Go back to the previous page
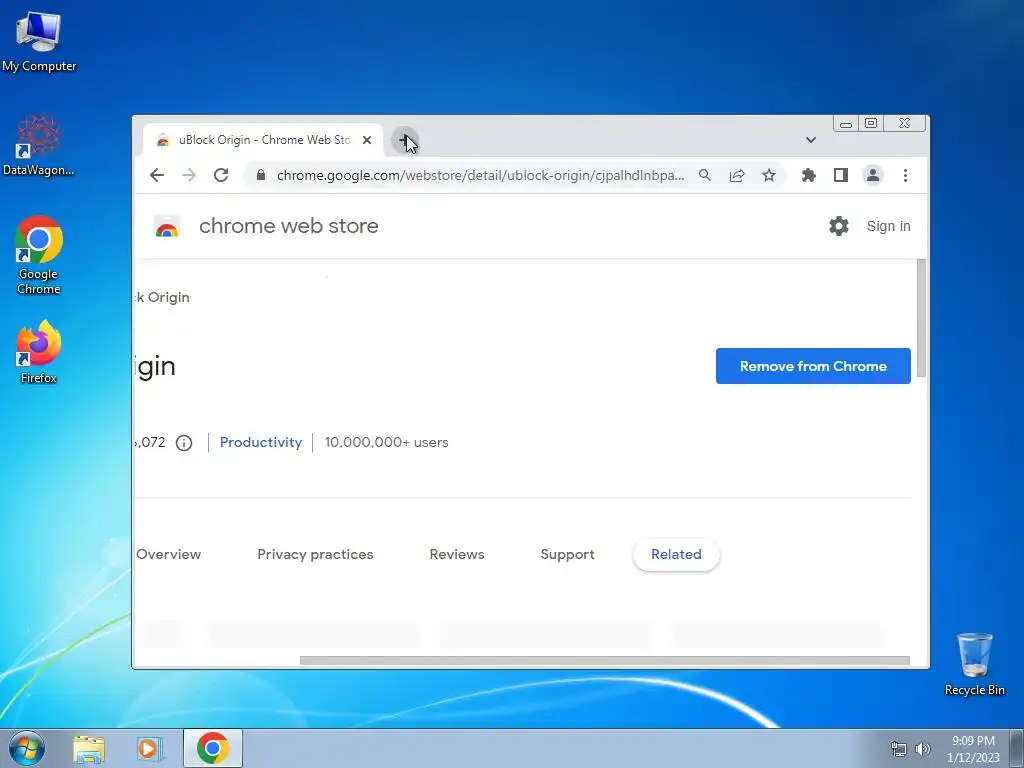 point(157,175)
